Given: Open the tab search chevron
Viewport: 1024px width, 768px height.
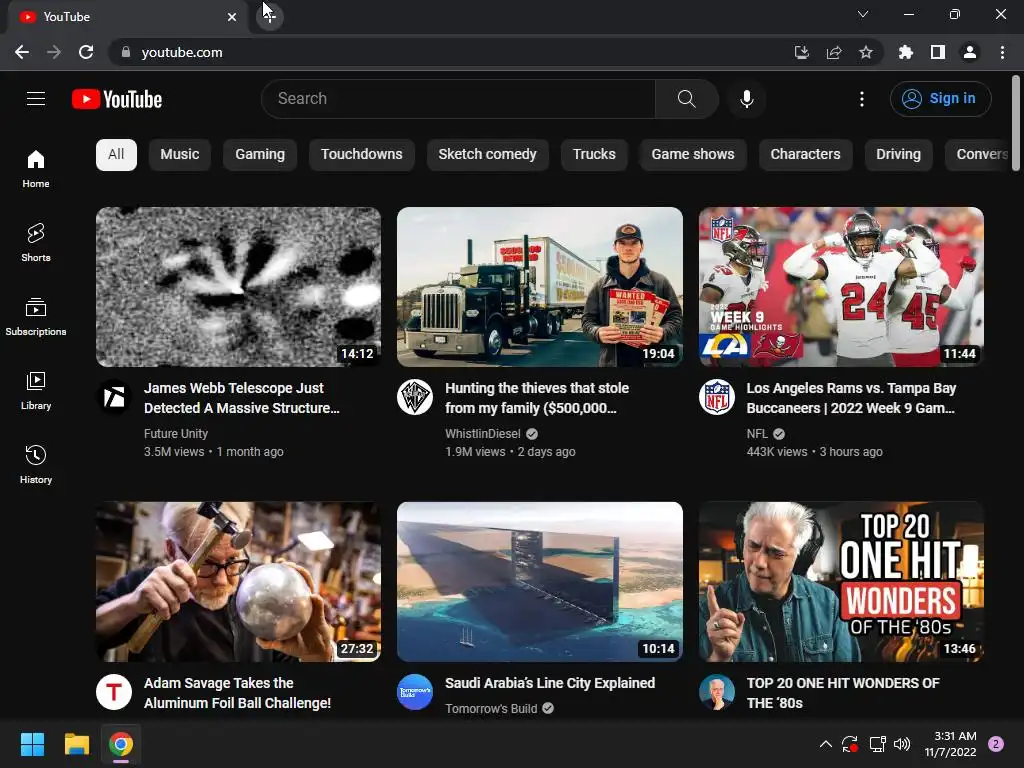Looking at the screenshot, I should (863, 14).
